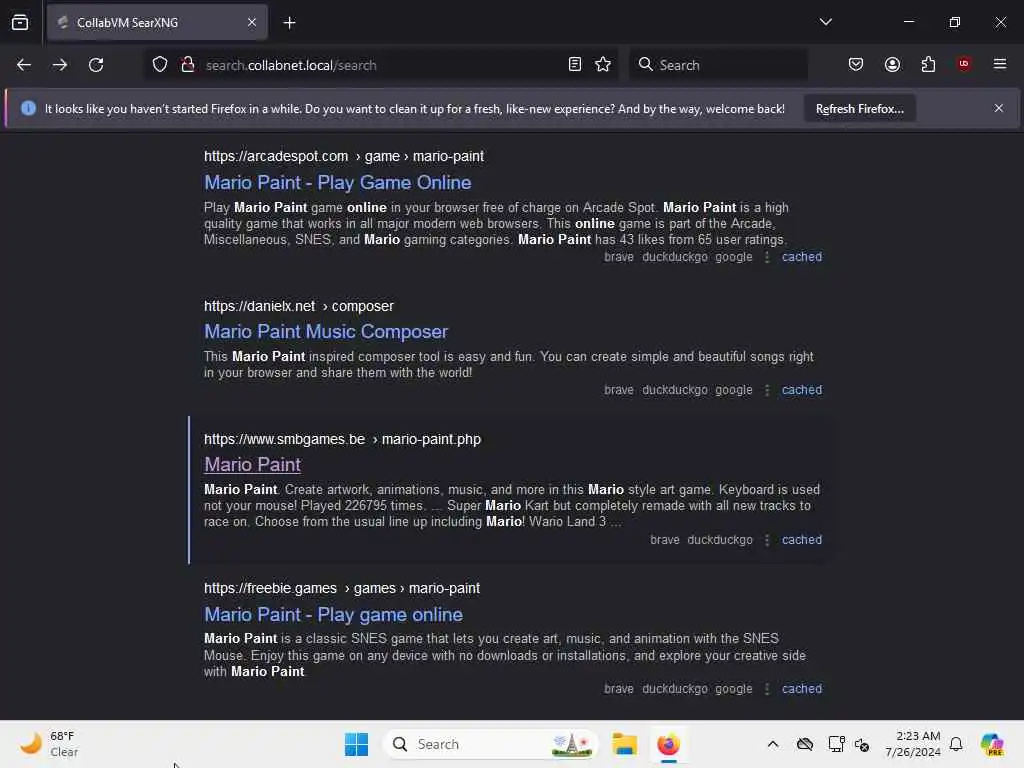This screenshot has height=768, width=1024.
Task: Click the blue info icon in notification
Action: click(28, 108)
